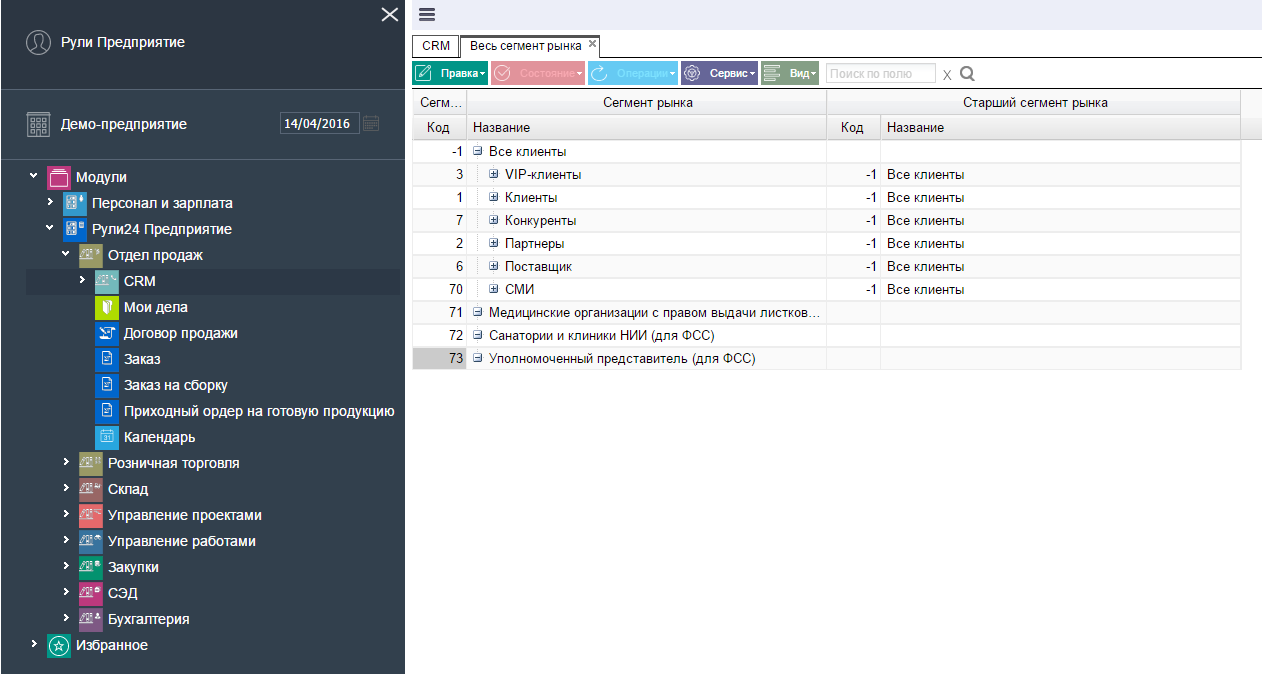Click the Модули folder icon
The height and width of the screenshot is (674, 1262).
pyautogui.click(x=59, y=177)
